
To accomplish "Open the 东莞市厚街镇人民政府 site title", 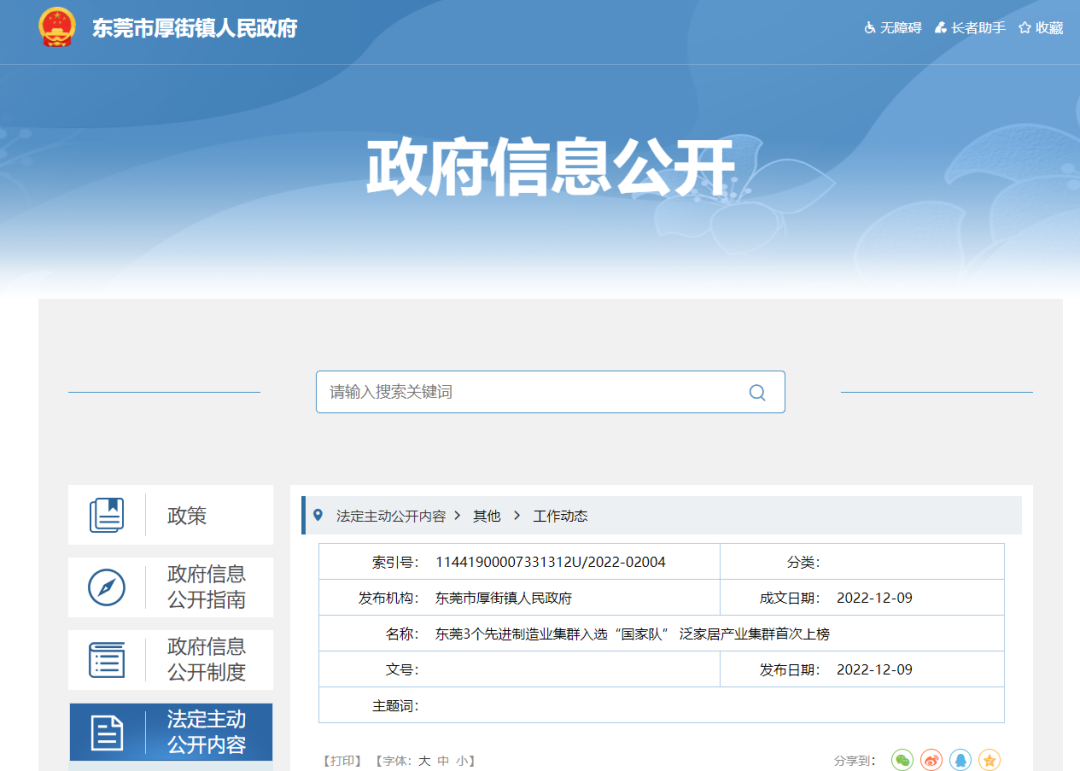I will click(x=195, y=28).
